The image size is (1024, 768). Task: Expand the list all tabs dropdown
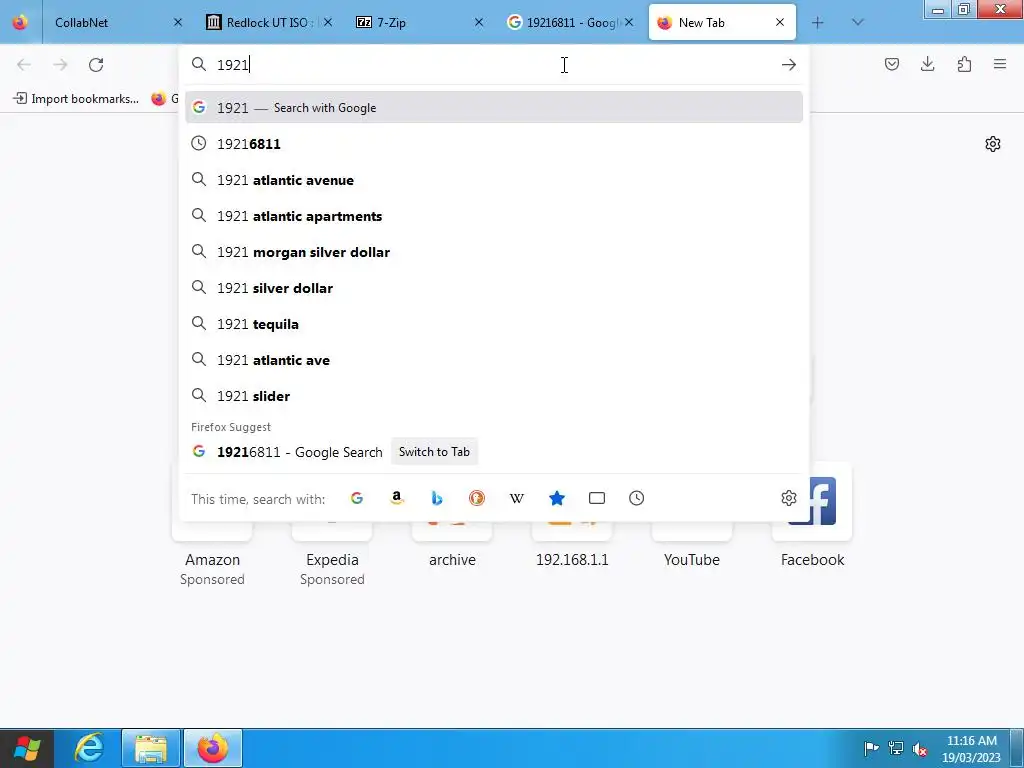click(x=857, y=23)
